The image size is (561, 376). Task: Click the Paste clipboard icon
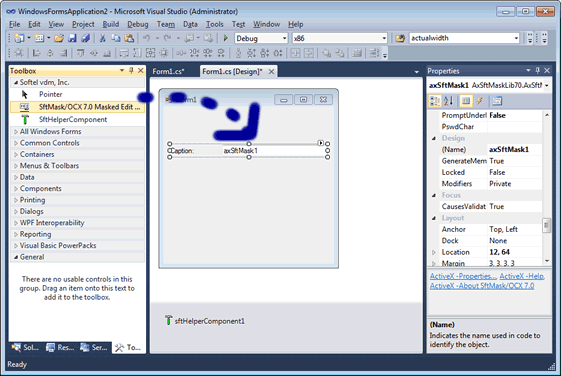click(x=129, y=38)
